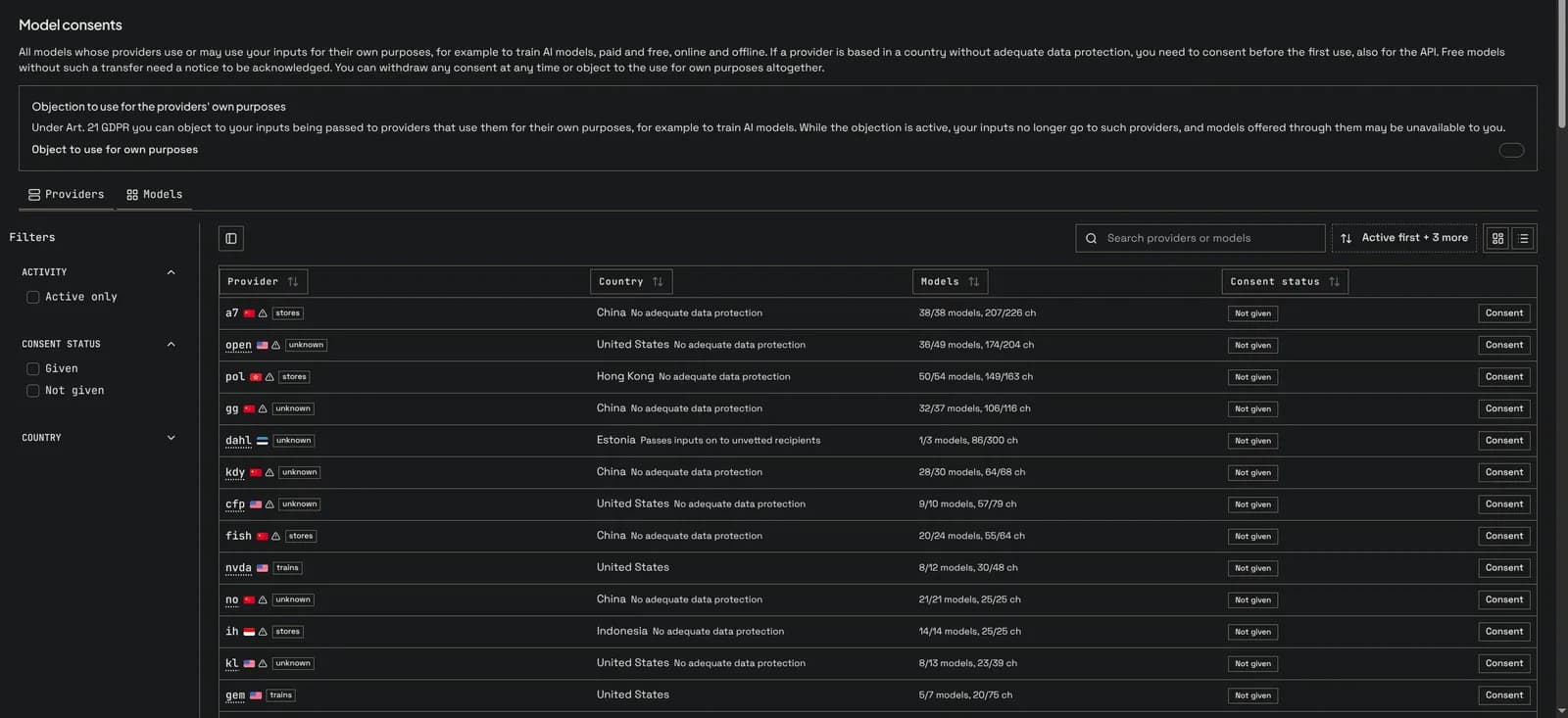The image size is (1568, 718).
Task: Sort by Models column arrows
Action: (x=973, y=282)
